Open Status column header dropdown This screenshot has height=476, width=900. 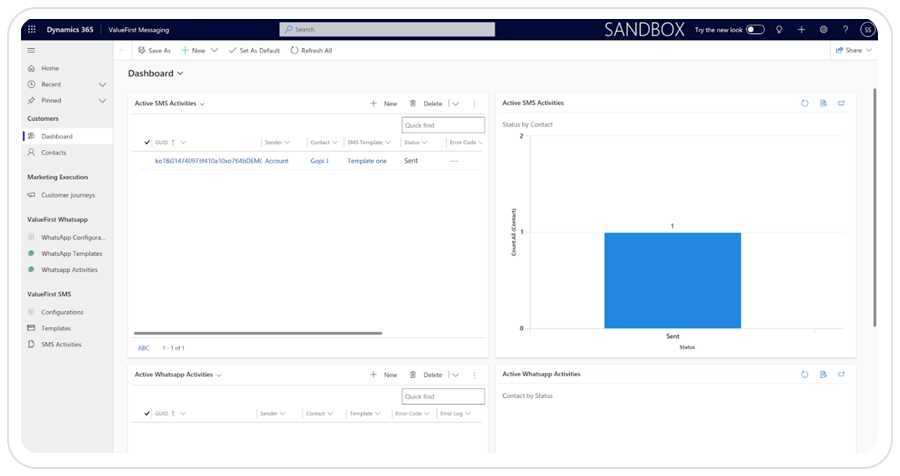[424, 142]
